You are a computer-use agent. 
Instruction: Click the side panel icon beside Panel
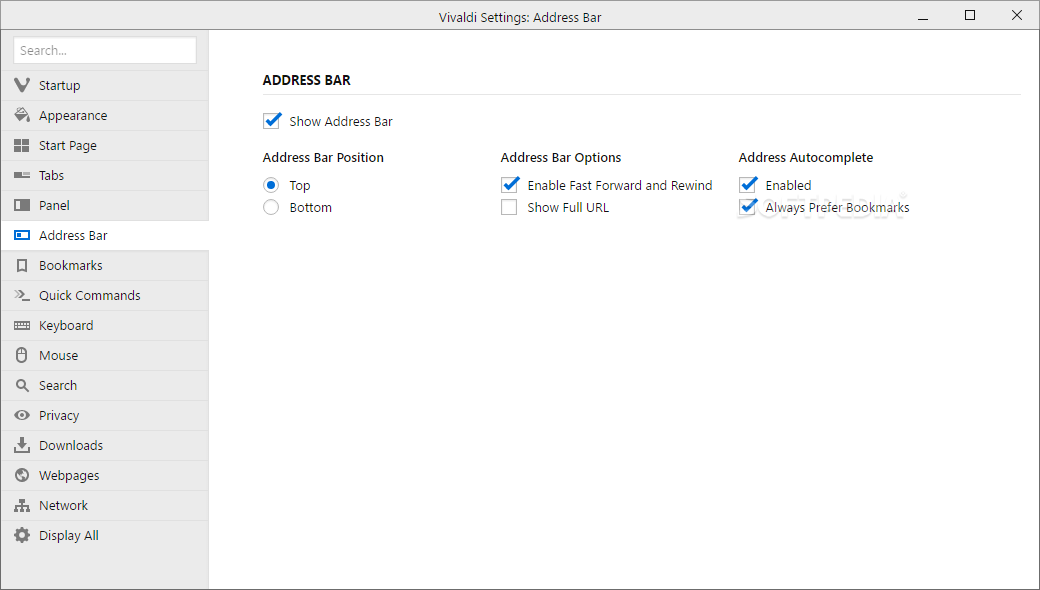(22, 205)
